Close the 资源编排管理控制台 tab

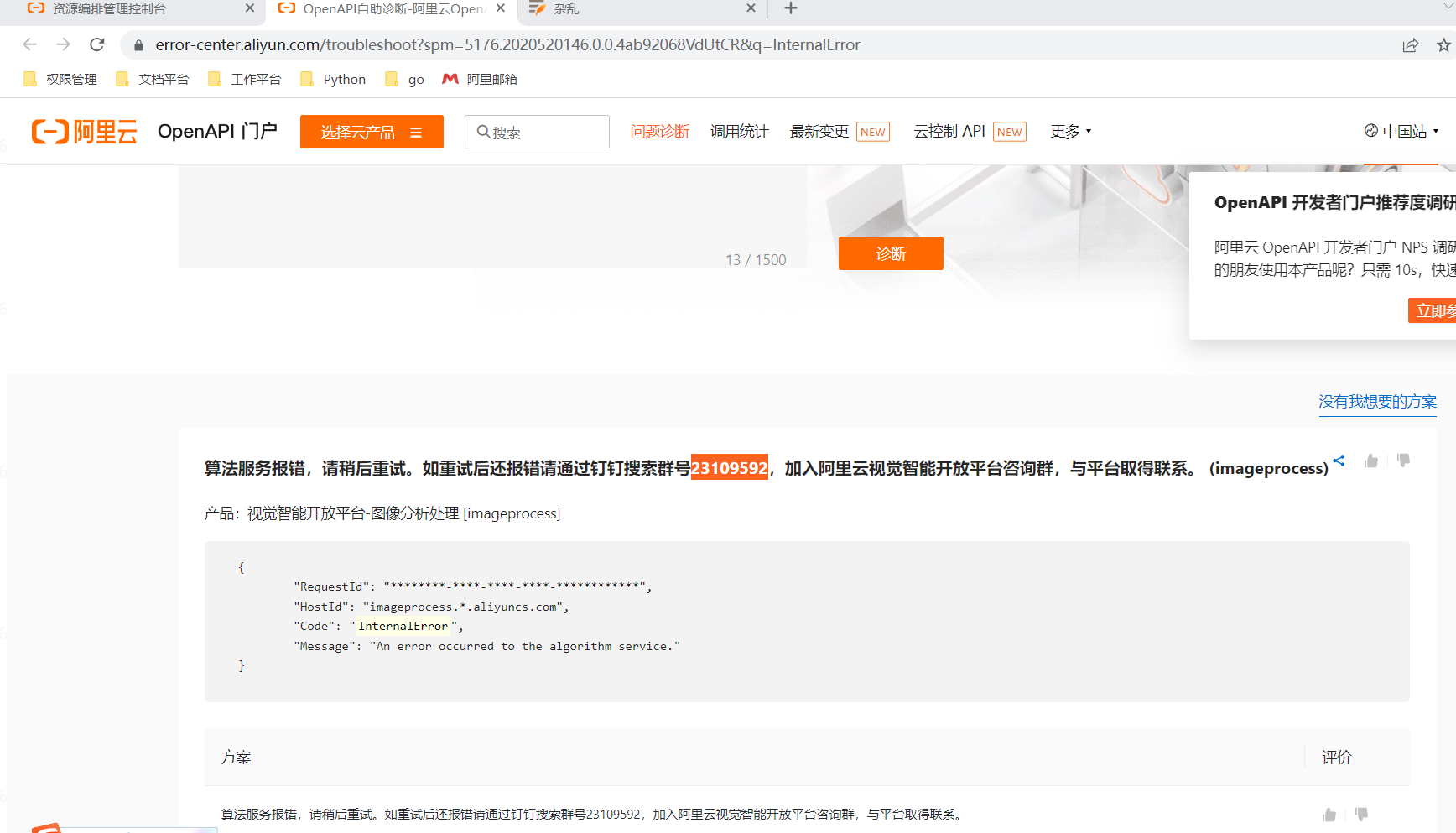coord(250,8)
